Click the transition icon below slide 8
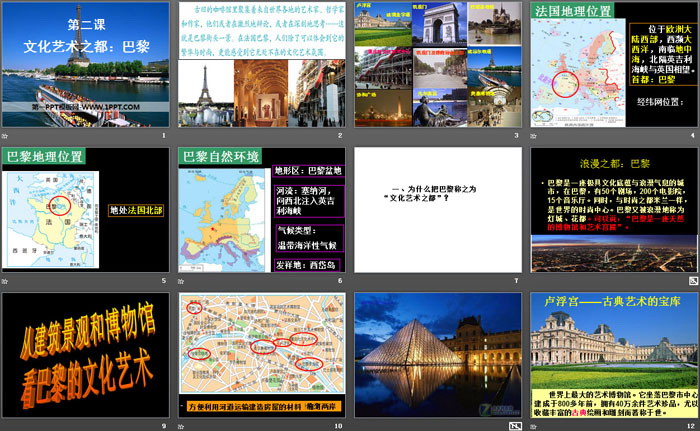The image size is (700, 431). pyautogui.click(x=534, y=281)
